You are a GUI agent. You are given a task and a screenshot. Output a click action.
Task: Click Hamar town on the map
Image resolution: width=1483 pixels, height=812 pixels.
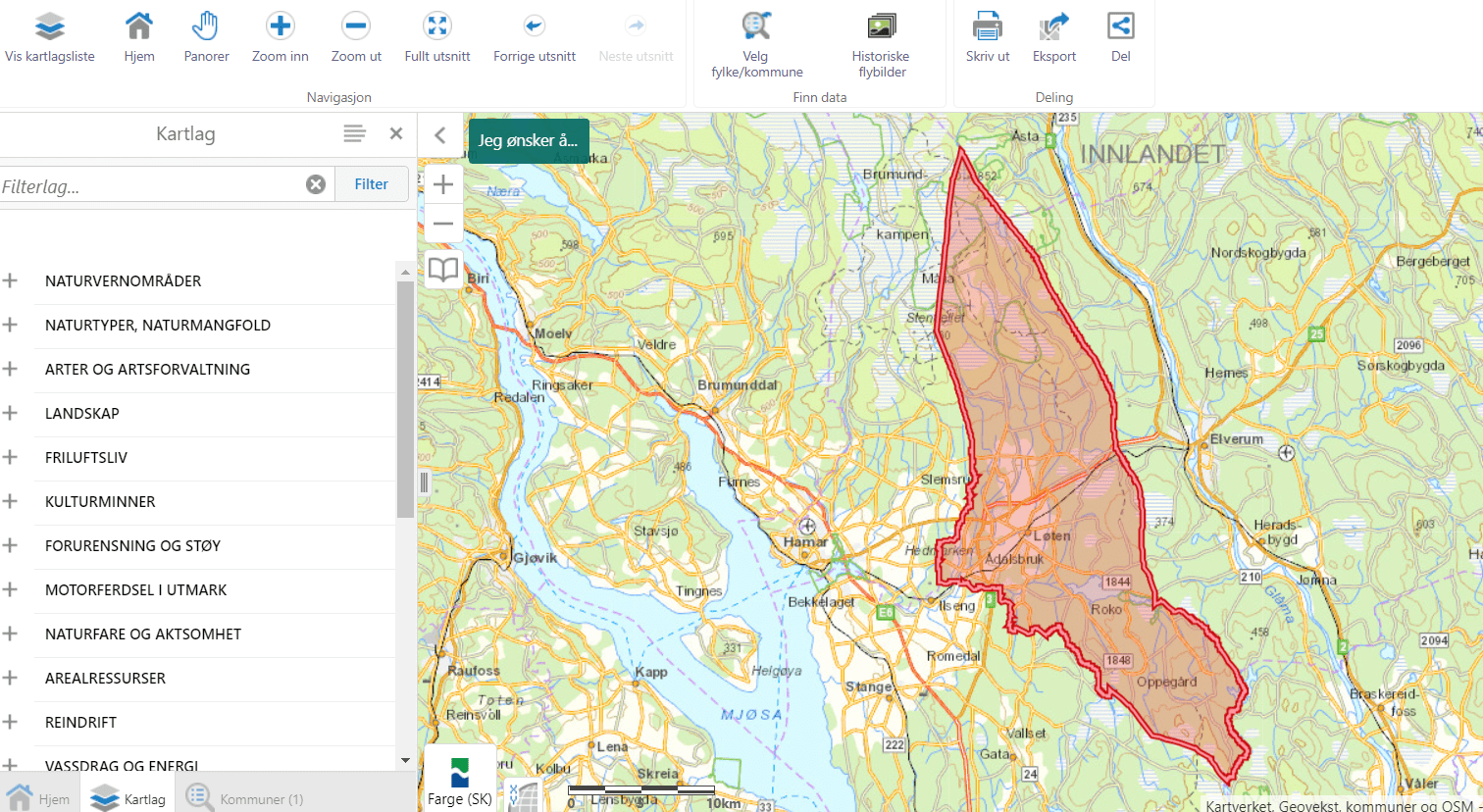pyautogui.click(x=806, y=541)
